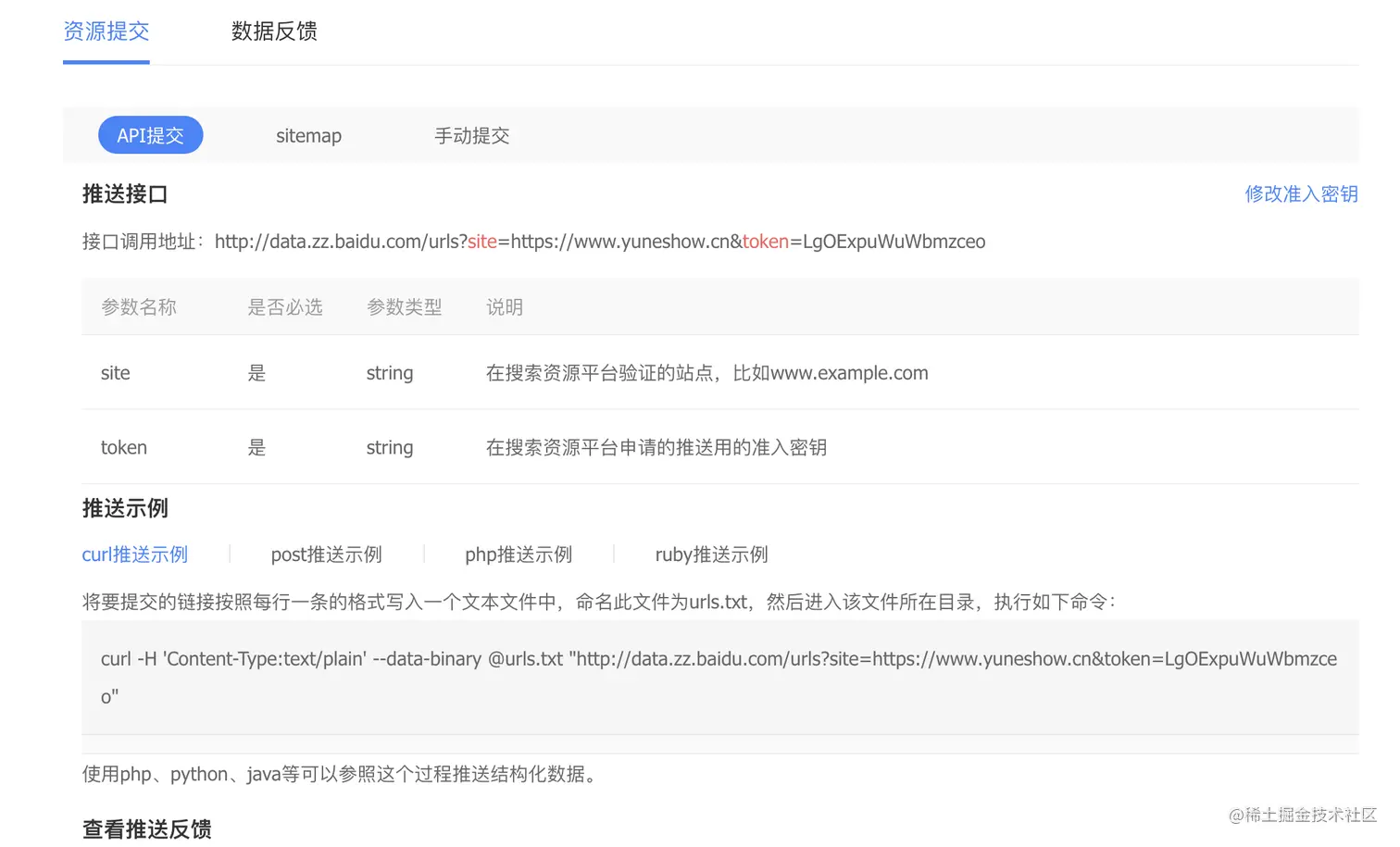Select the ruby推送示例 example
The image size is (1400, 847).
click(711, 554)
